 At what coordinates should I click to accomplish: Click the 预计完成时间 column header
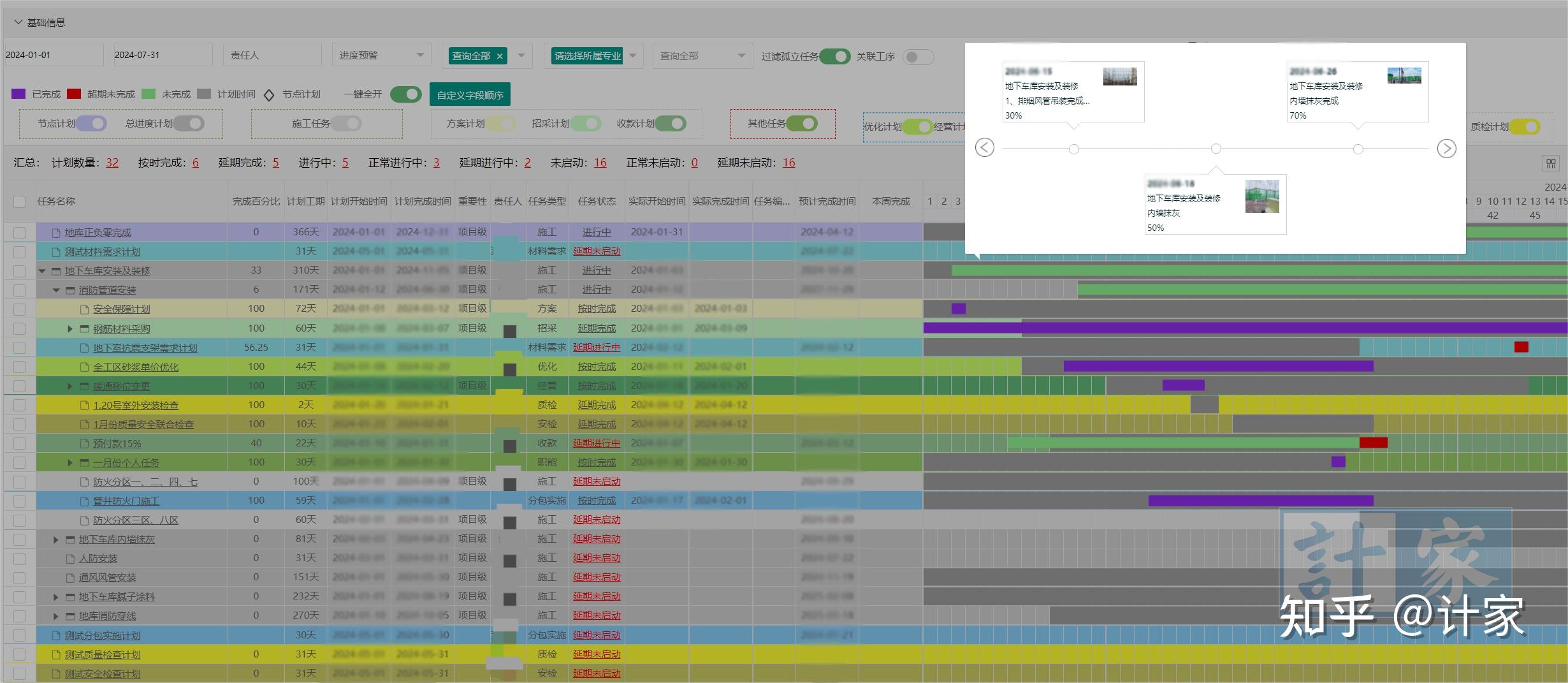(827, 202)
